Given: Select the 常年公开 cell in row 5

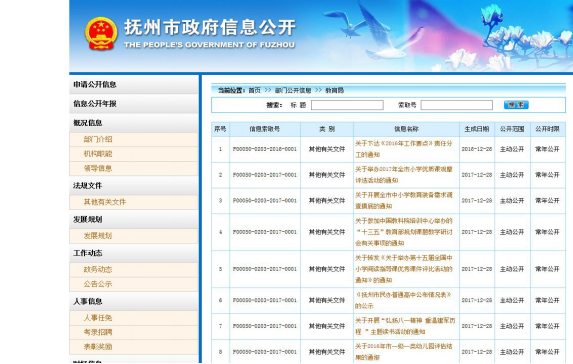Looking at the screenshot, I should click(547, 269).
